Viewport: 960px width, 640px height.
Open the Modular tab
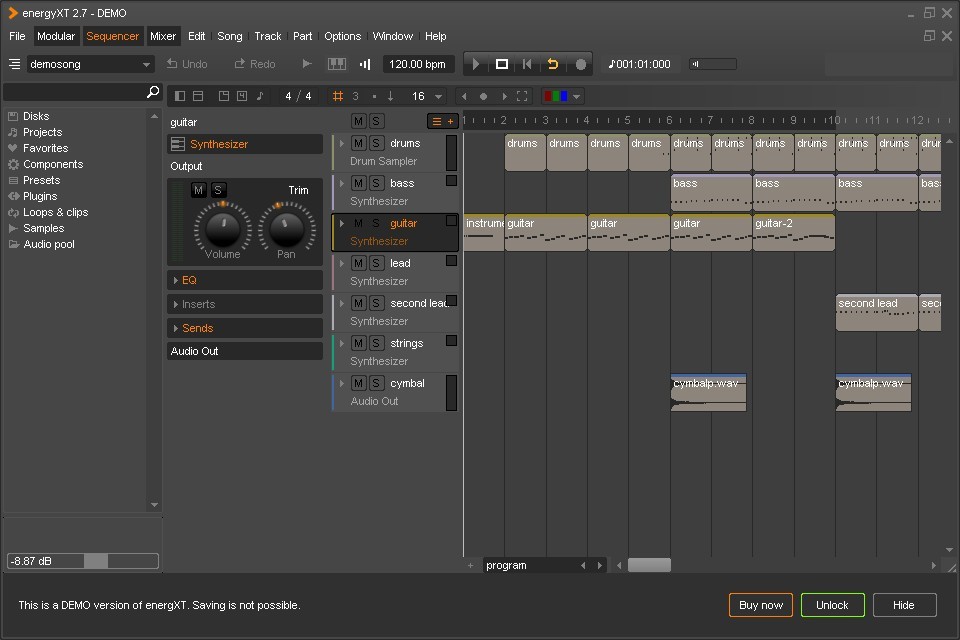pyautogui.click(x=56, y=36)
